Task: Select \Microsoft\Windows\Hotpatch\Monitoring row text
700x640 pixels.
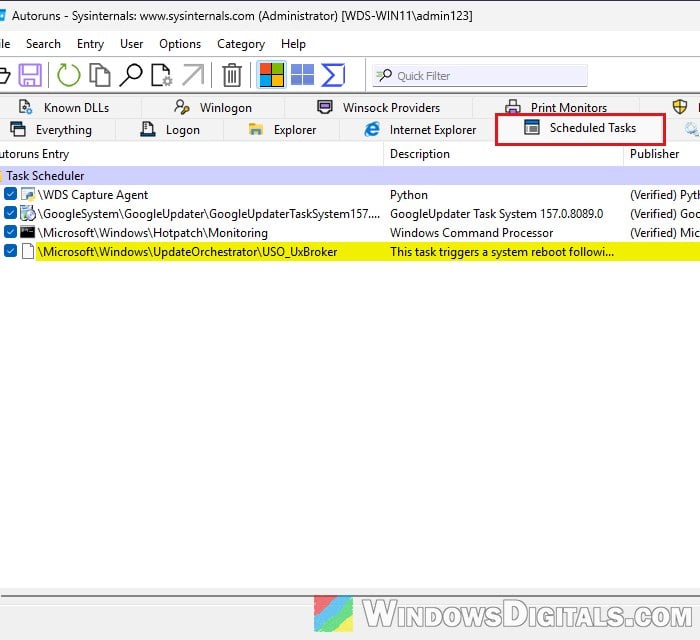Action: tap(153, 233)
